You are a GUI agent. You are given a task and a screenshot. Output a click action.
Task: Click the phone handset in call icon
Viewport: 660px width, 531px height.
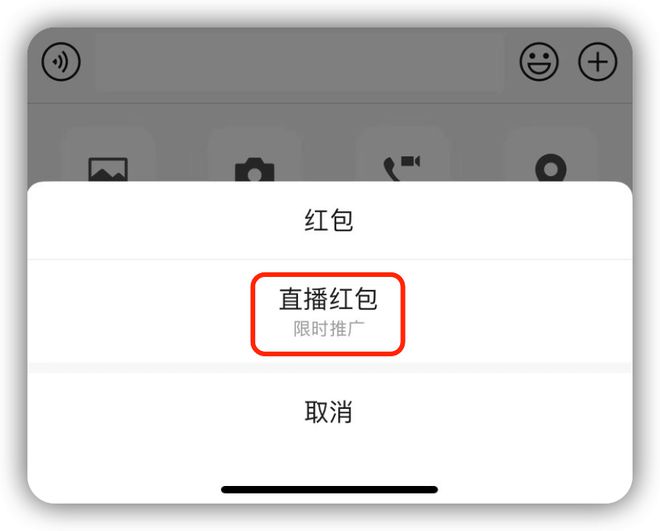391,170
